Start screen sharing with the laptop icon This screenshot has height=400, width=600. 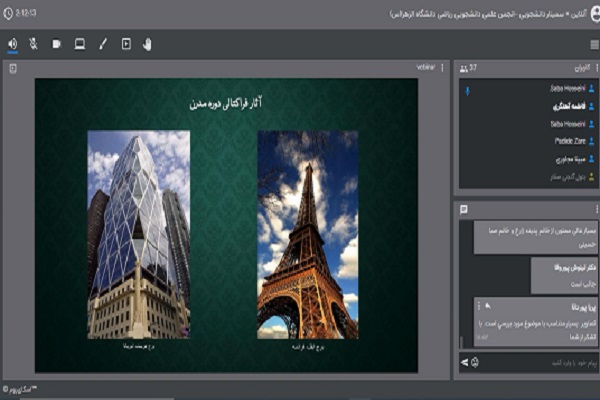80,44
